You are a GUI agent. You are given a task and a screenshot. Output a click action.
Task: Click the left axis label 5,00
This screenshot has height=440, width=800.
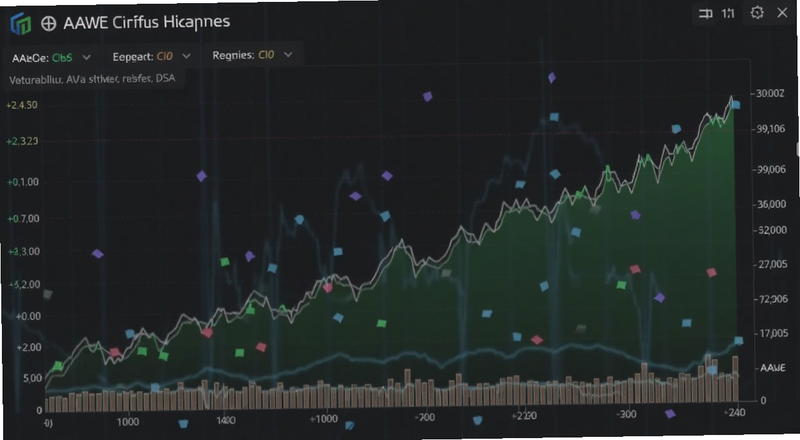click(32, 378)
